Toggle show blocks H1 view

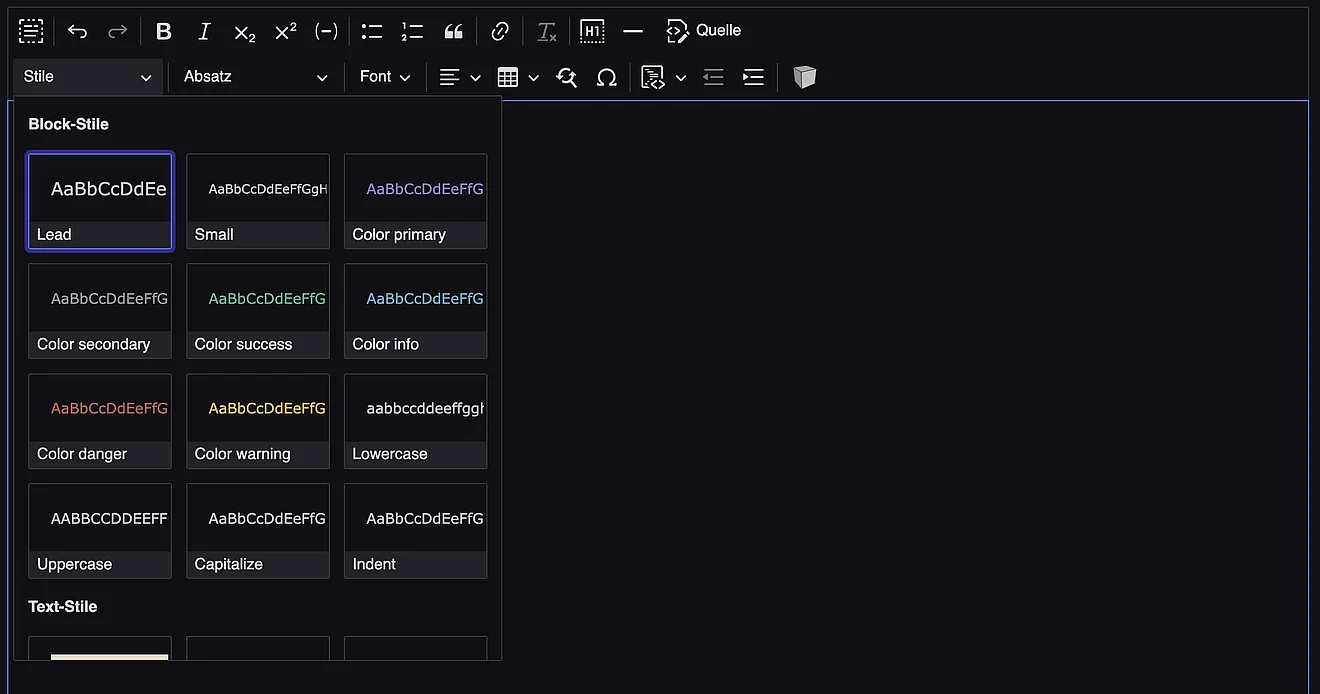[592, 31]
